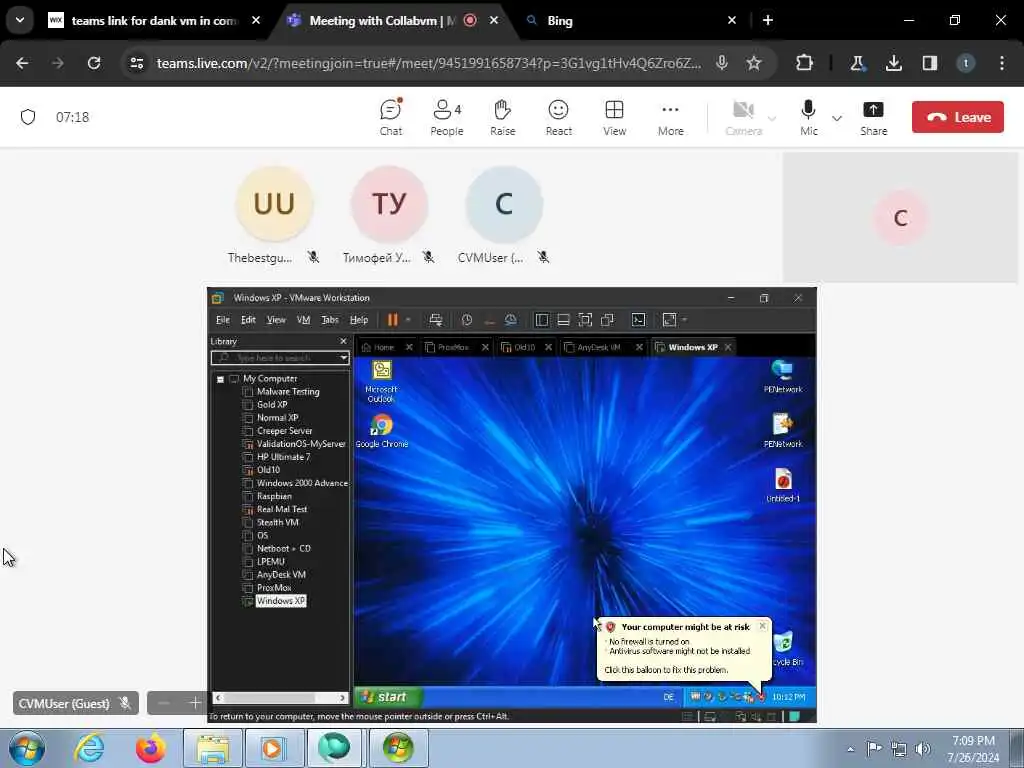Open VMware stretch display dropdown arrow

pos(684,319)
